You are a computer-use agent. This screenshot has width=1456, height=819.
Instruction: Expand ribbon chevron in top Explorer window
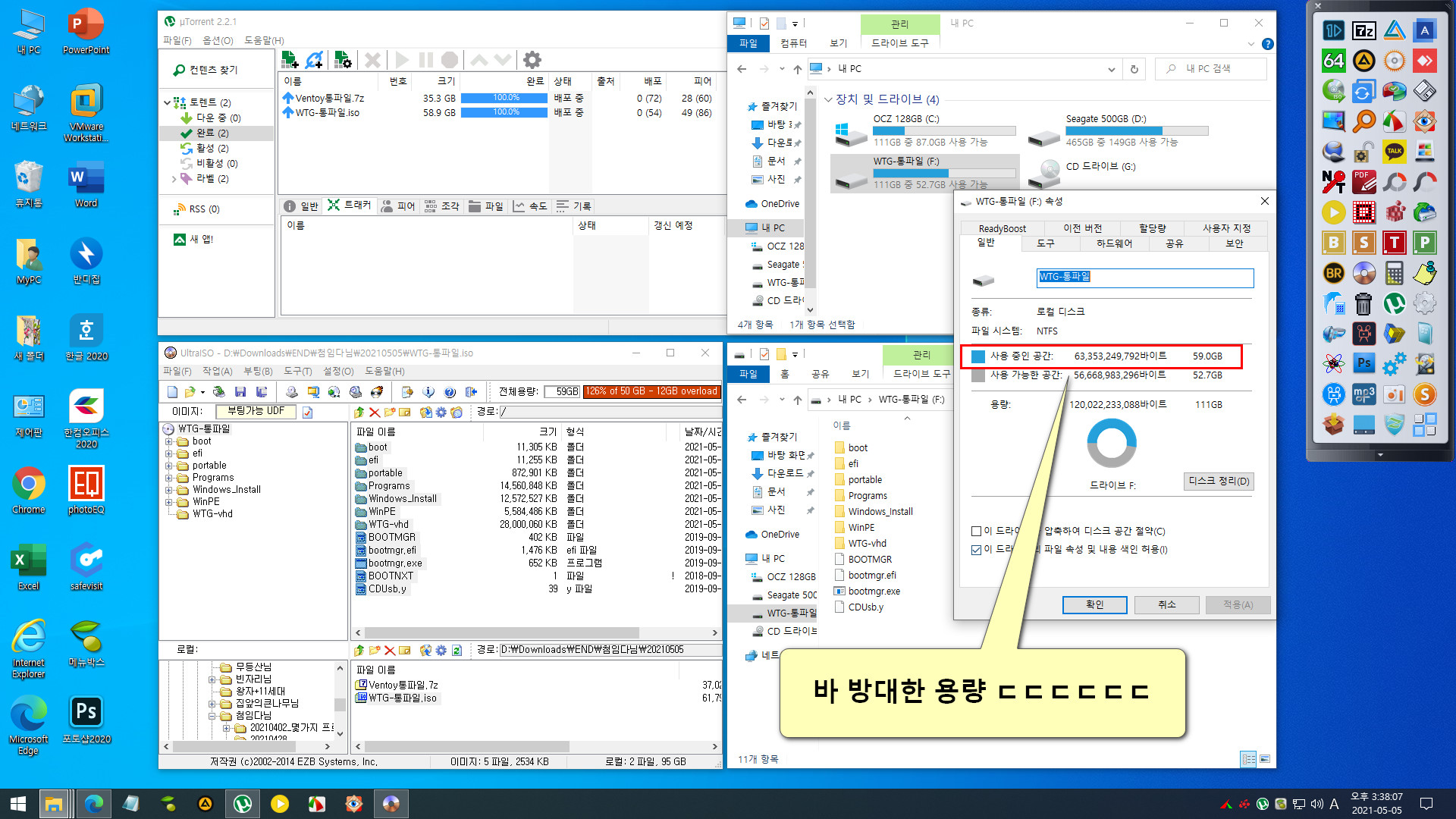[x=1251, y=44]
